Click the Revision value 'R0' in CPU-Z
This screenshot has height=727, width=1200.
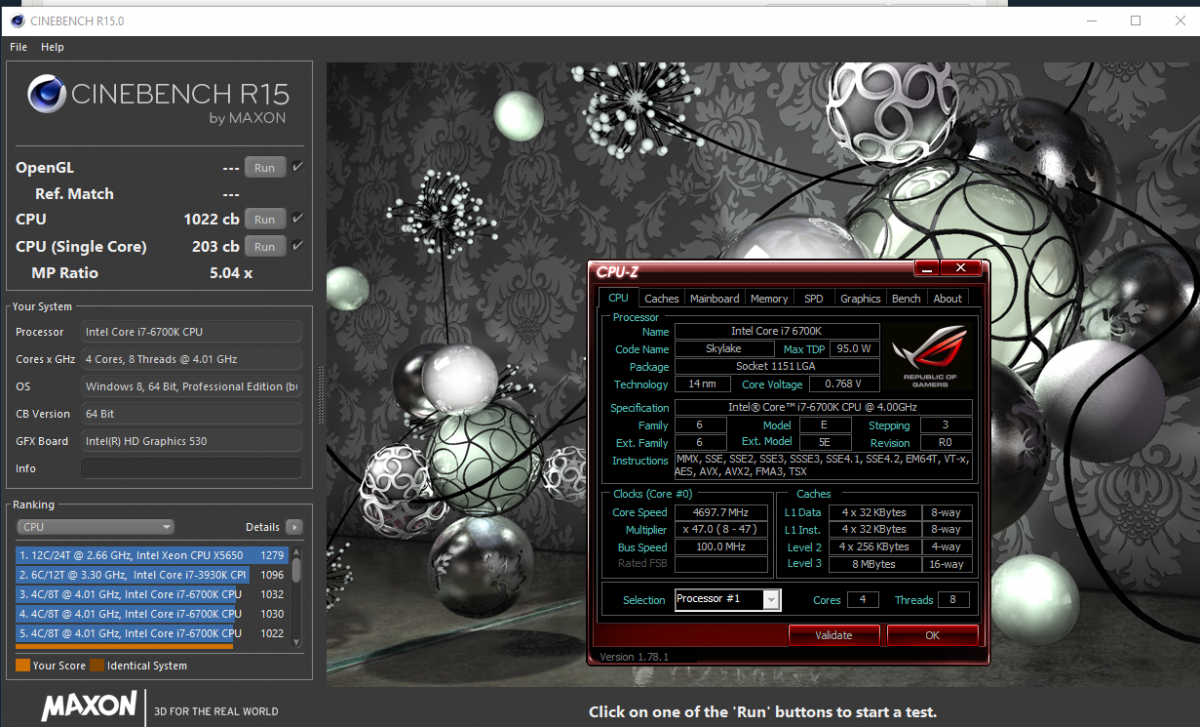944,442
